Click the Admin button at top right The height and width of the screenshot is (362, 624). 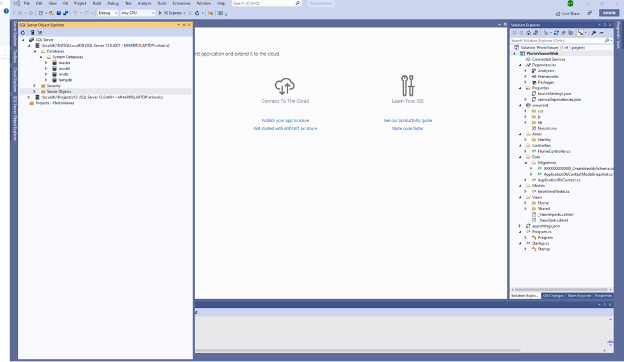[x=609, y=13]
